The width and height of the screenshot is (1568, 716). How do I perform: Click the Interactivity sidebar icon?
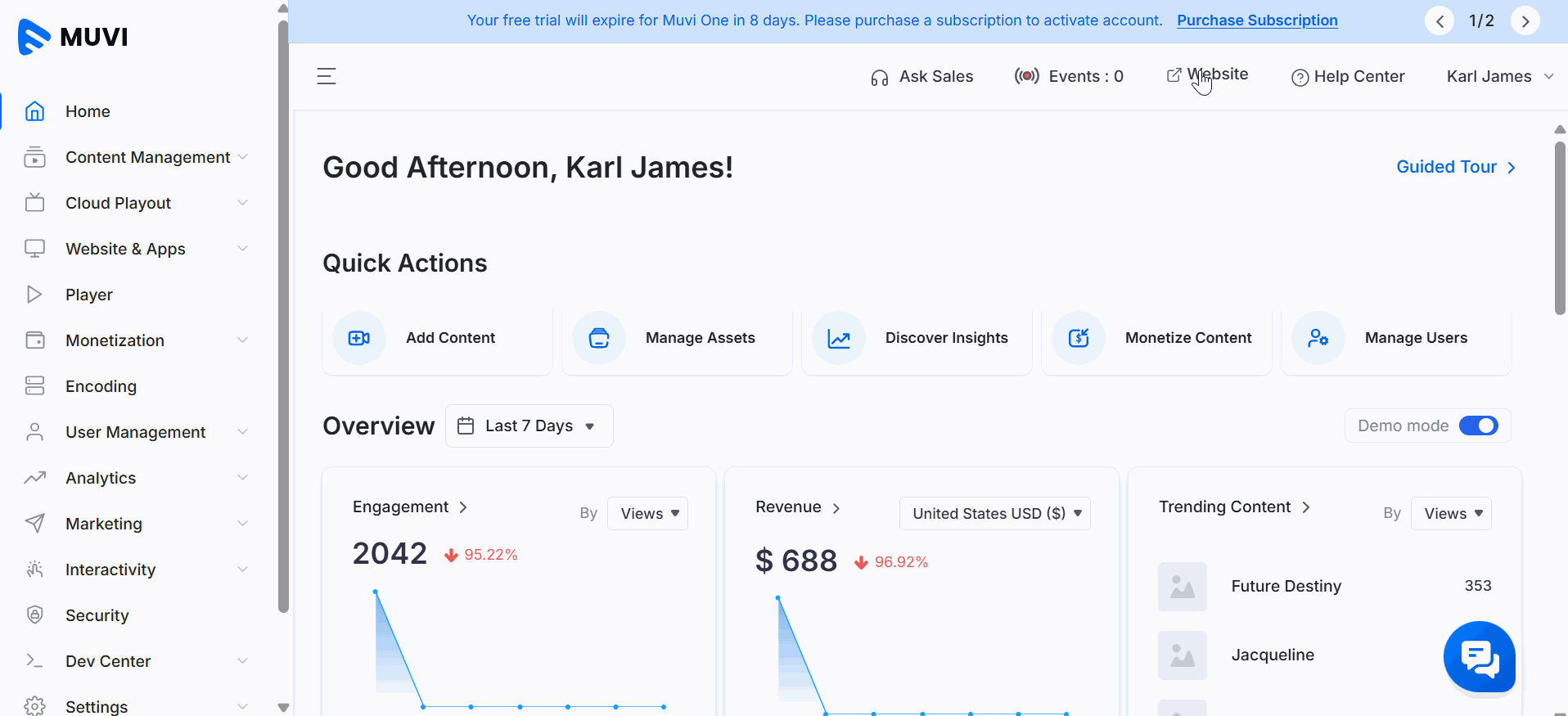(x=34, y=570)
